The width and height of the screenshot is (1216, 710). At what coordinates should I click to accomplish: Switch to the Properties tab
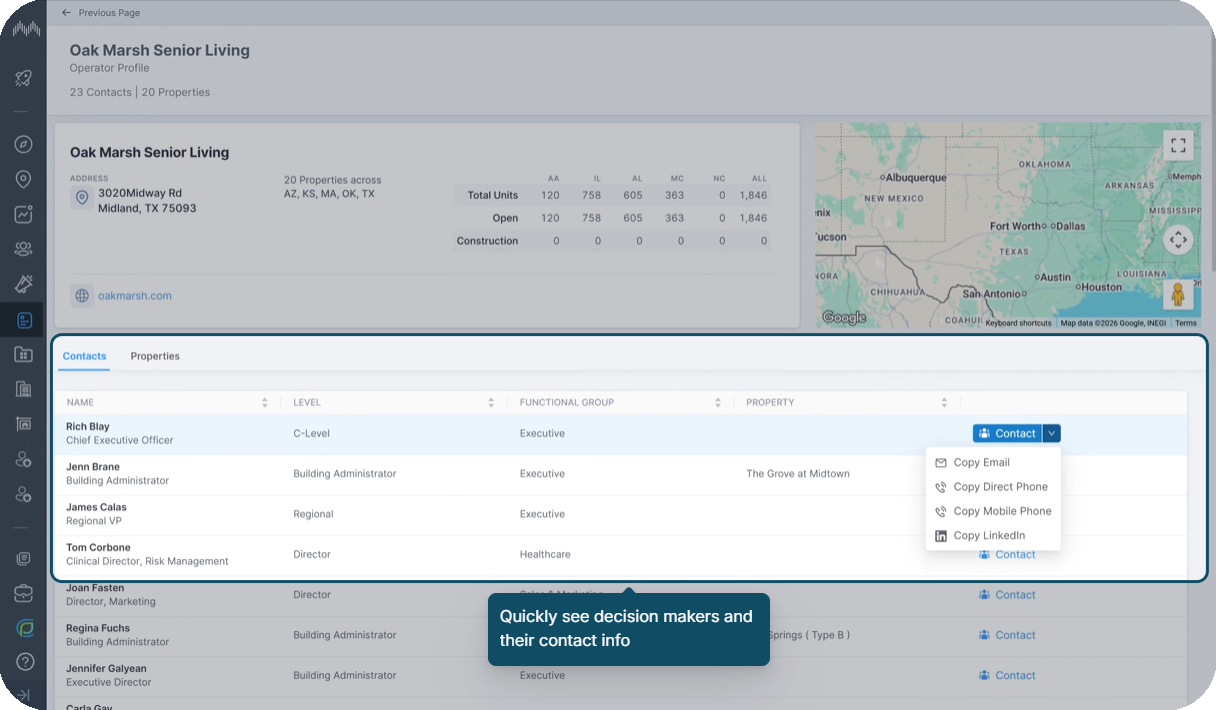[155, 356]
